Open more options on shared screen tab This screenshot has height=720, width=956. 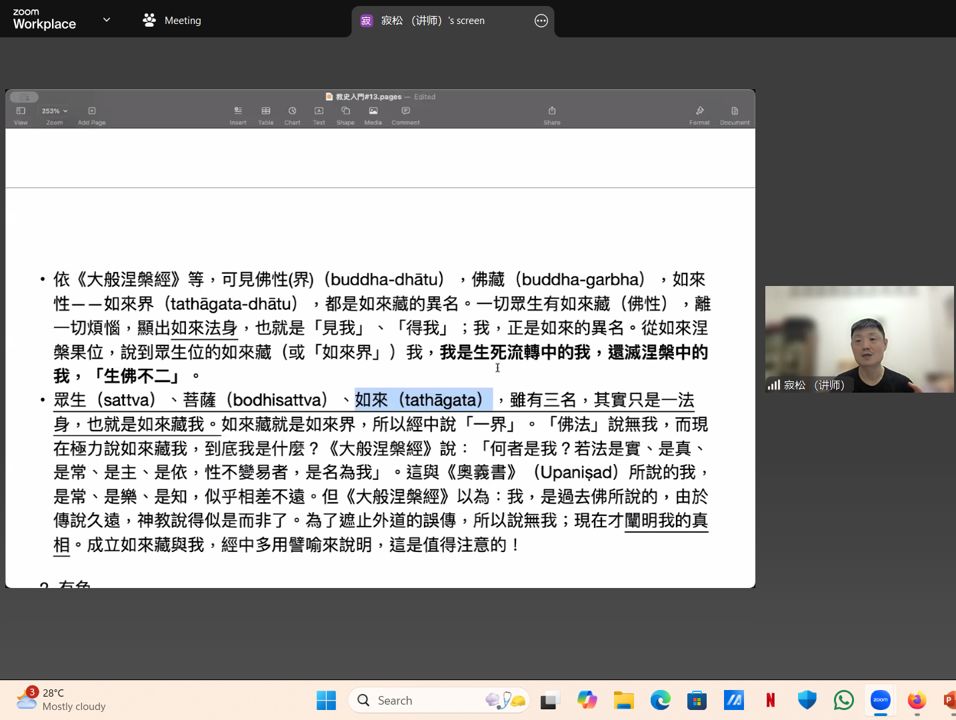(x=541, y=20)
